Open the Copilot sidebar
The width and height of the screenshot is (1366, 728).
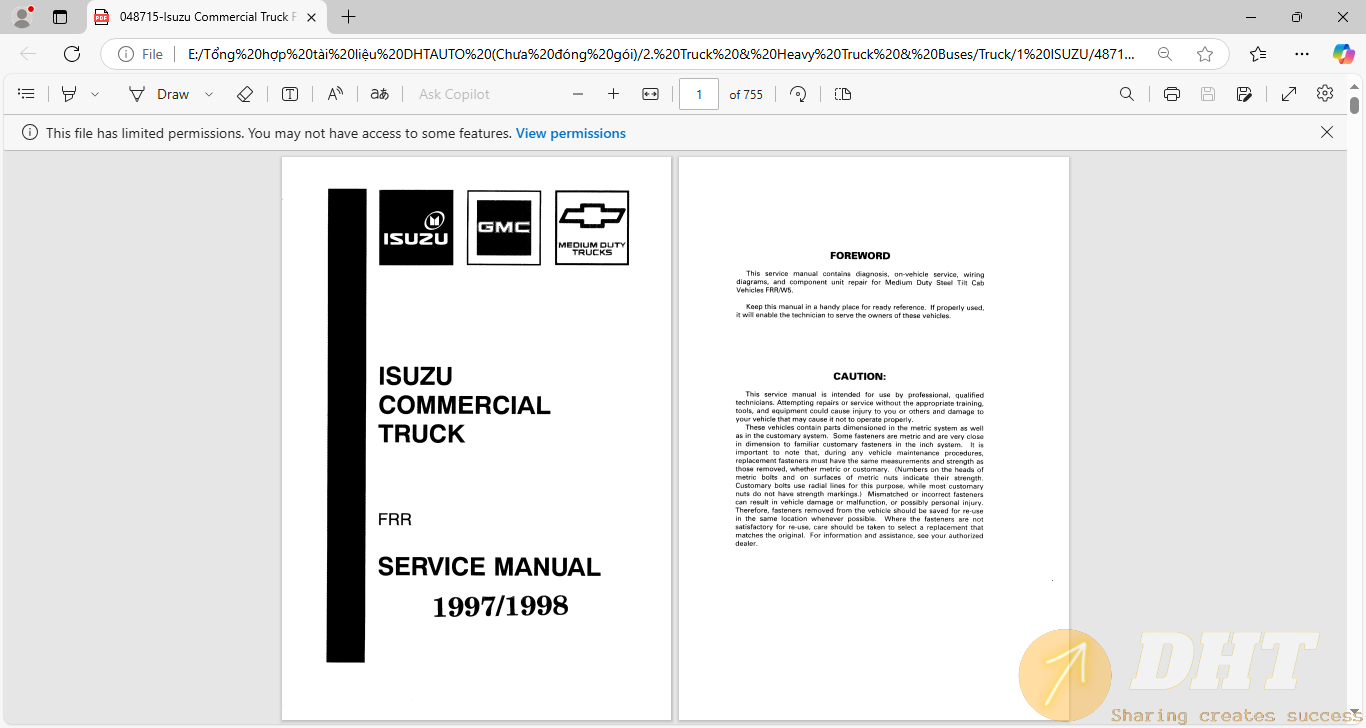click(x=1343, y=54)
